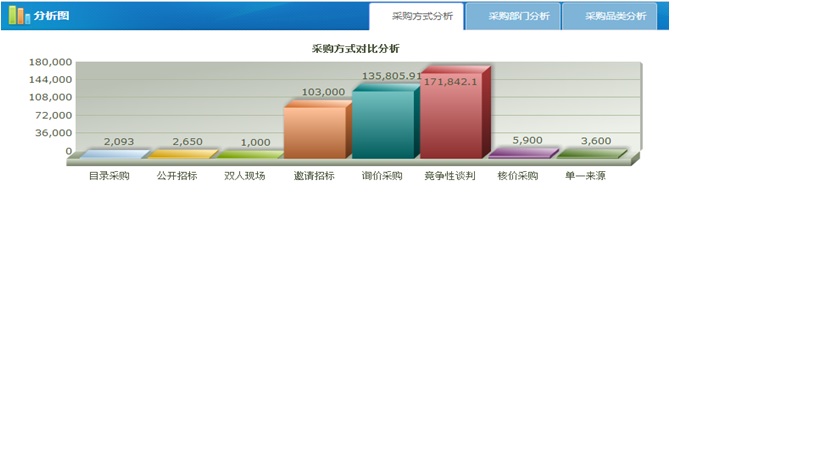
Task: Click the bar chart icon beside 分析图
Action: point(18,15)
